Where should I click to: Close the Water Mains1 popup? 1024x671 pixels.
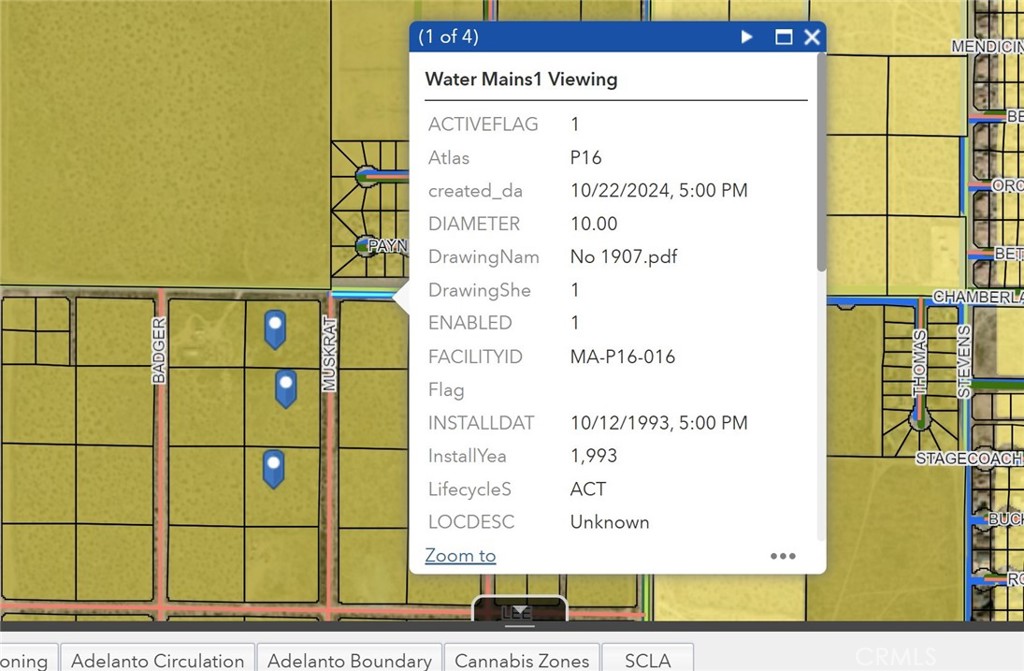[812, 37]
